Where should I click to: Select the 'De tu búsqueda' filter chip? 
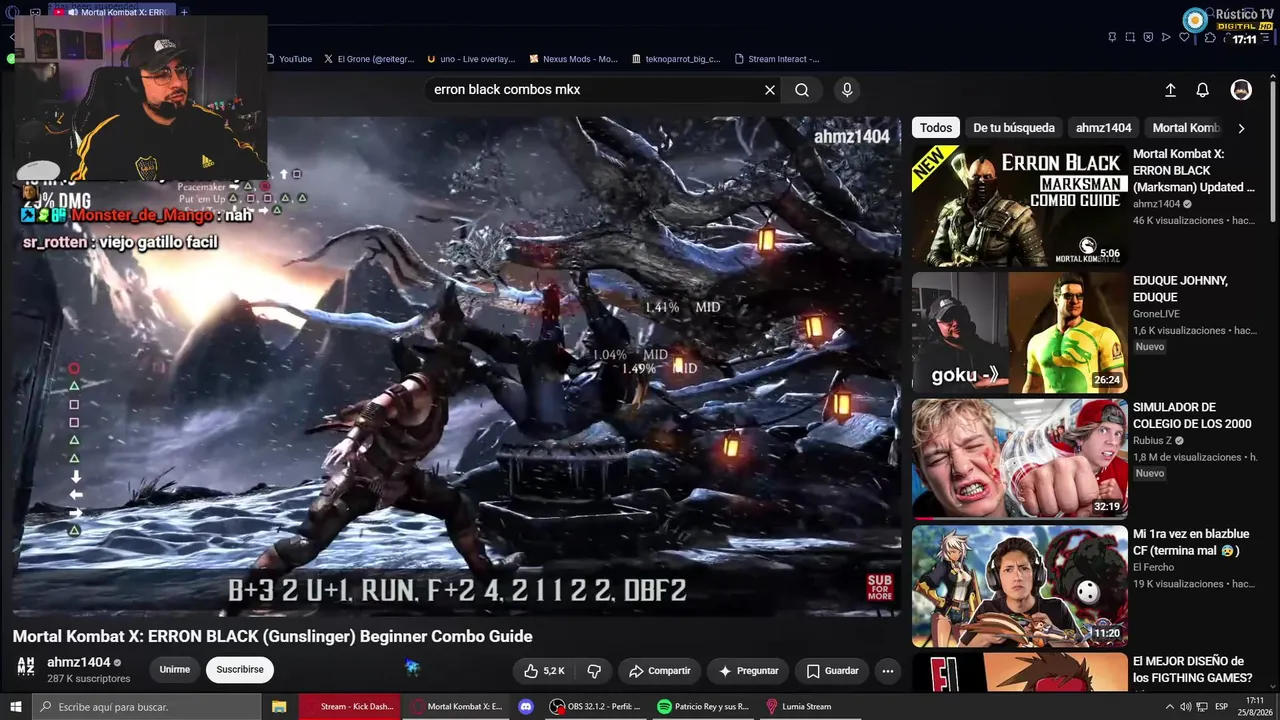[x=1014, y=128]
